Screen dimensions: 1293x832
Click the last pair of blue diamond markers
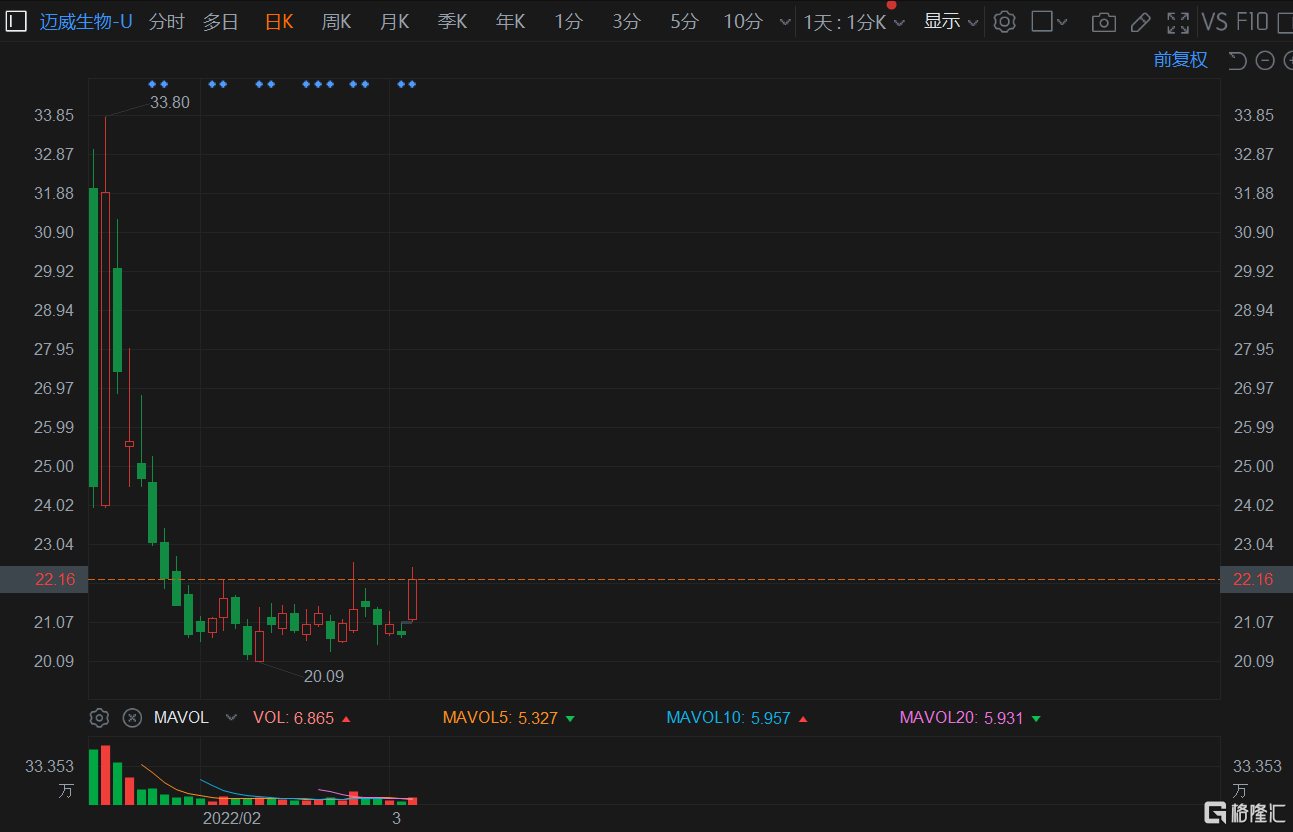pos(406,84)
